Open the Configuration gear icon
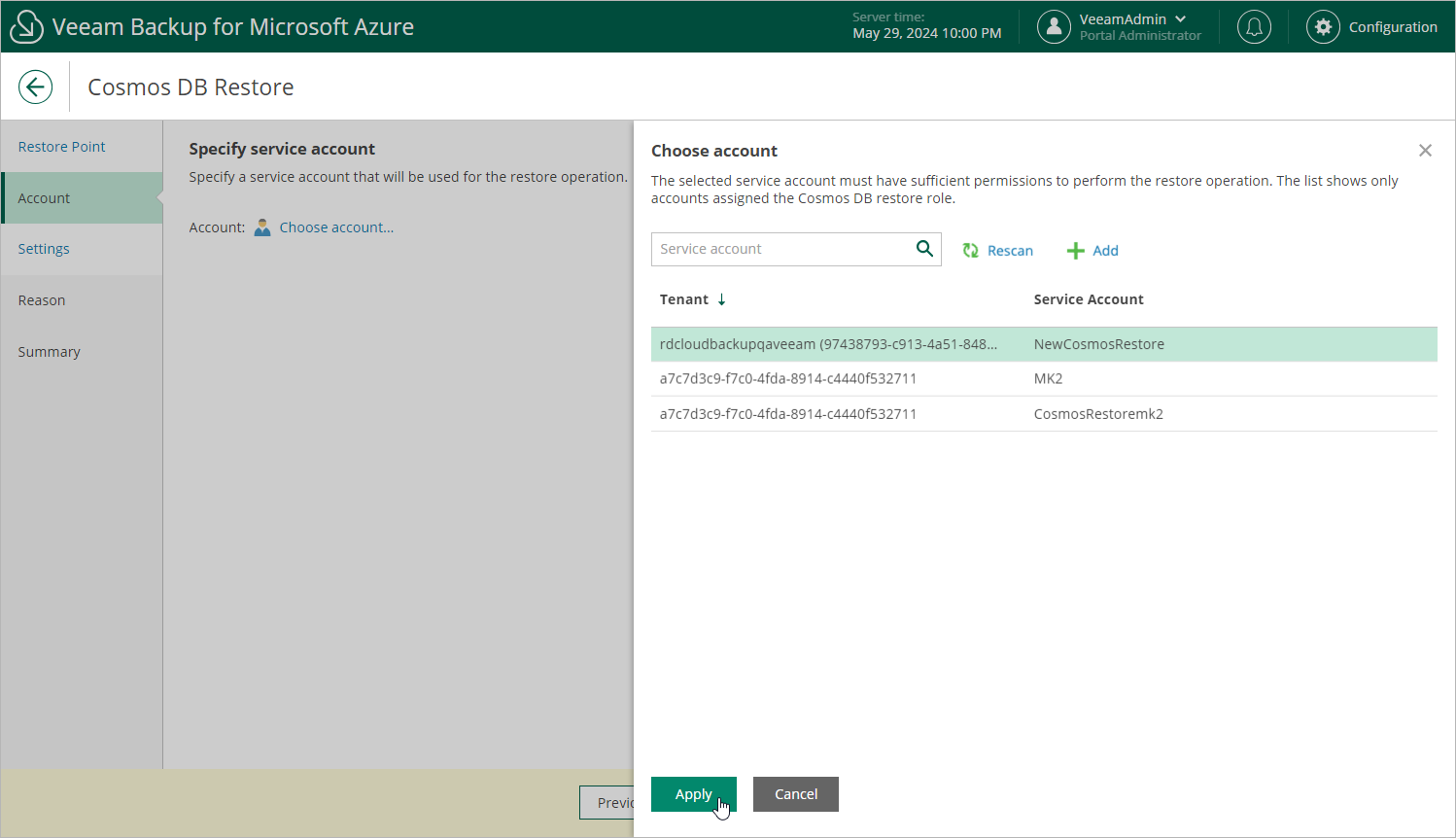Image resolution: width=1456 pixels, height=838 pixels. [x=1323, y=26]
